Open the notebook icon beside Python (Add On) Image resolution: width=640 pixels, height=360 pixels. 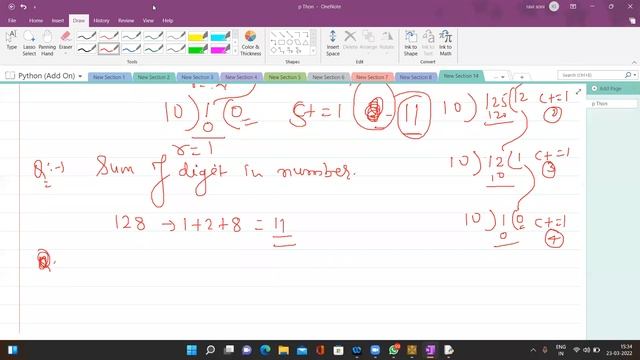10,76
